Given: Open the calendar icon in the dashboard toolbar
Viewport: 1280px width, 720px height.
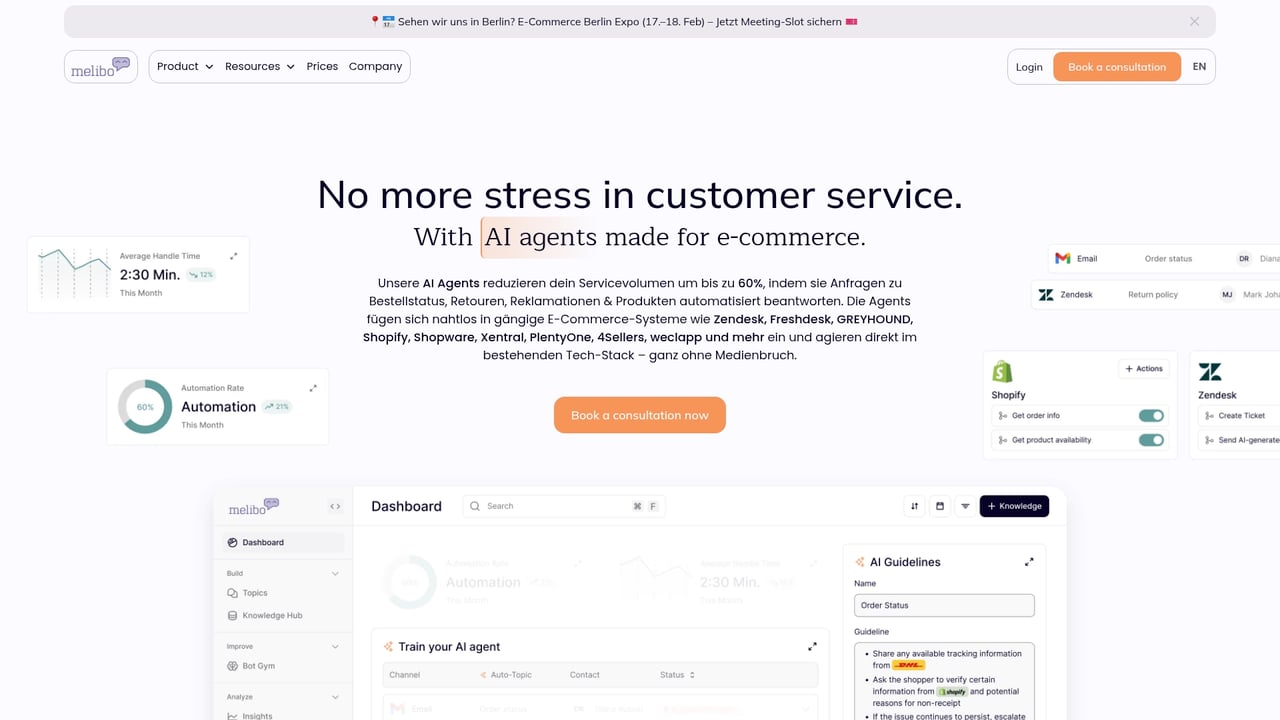Looking at the screenshot, I should click(939, 506).
